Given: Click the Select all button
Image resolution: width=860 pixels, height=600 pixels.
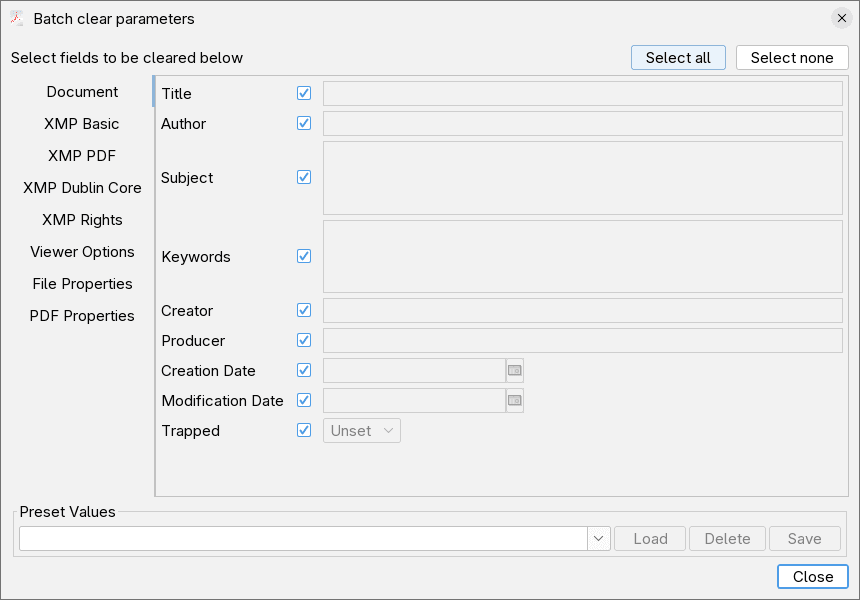Looking at the screenshot, I should pyautogui.click(x=678, y=57).
